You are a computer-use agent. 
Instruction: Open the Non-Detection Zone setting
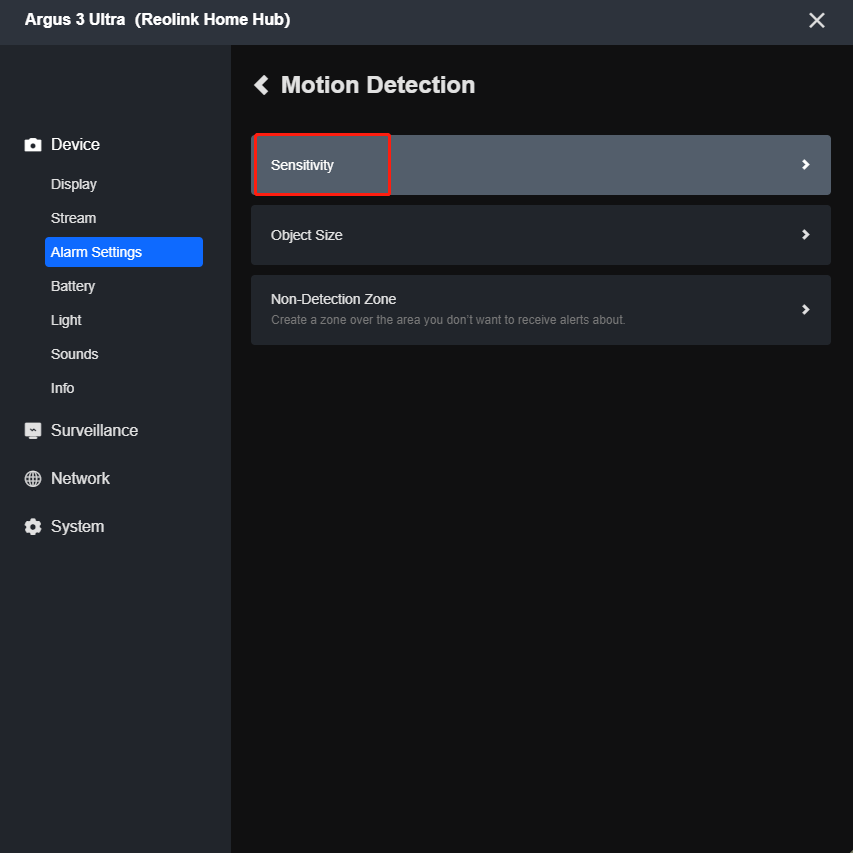541,310
